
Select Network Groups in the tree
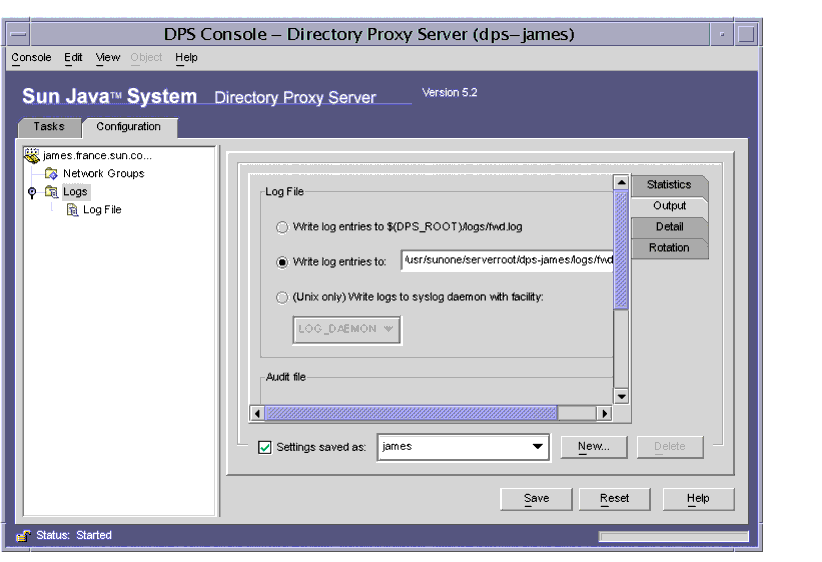103,173
